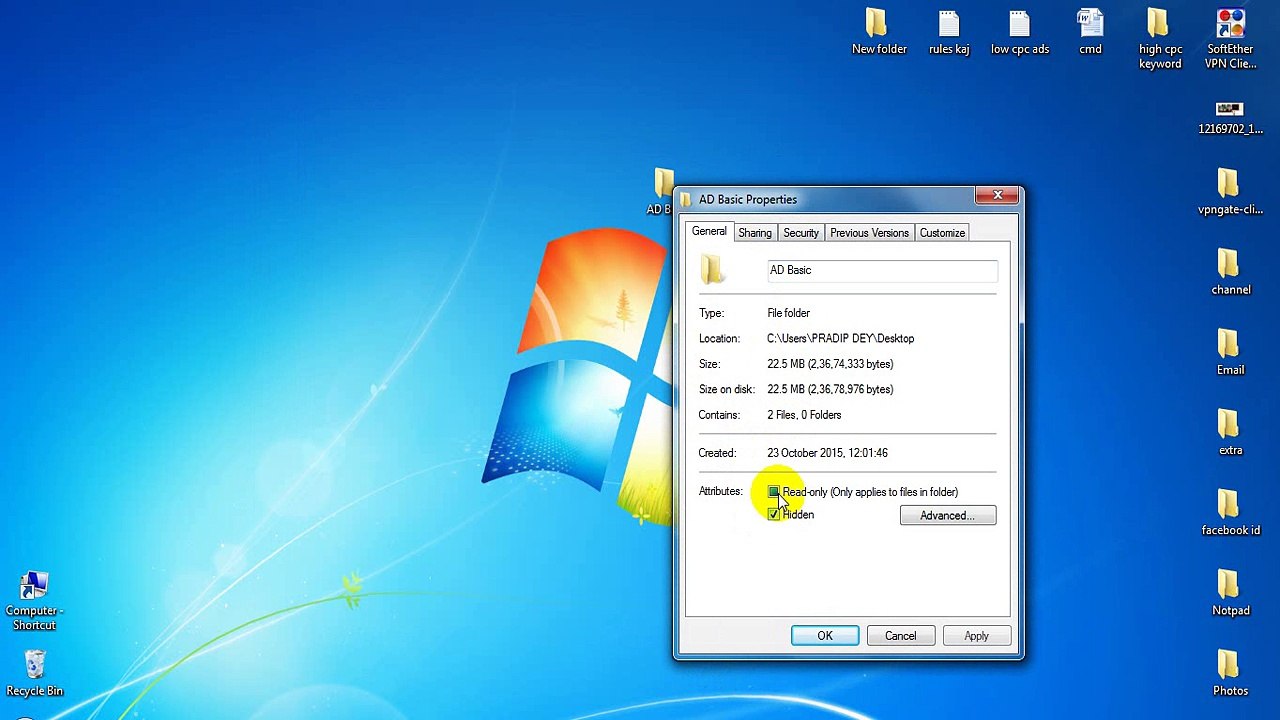This screenshot has height=720, width=1280.
Task: Open the Previous Versions tab
Action: coord(869,233)
